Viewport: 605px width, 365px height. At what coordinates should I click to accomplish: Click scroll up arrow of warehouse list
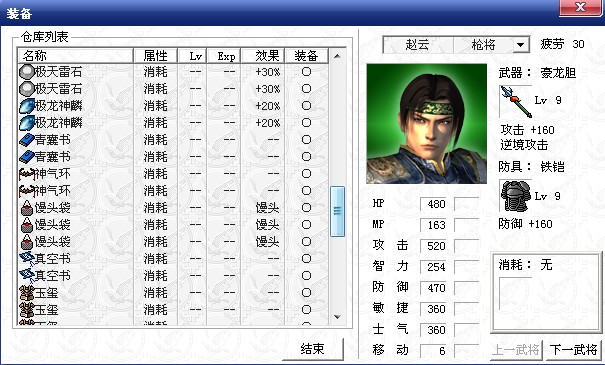[337, 56]
